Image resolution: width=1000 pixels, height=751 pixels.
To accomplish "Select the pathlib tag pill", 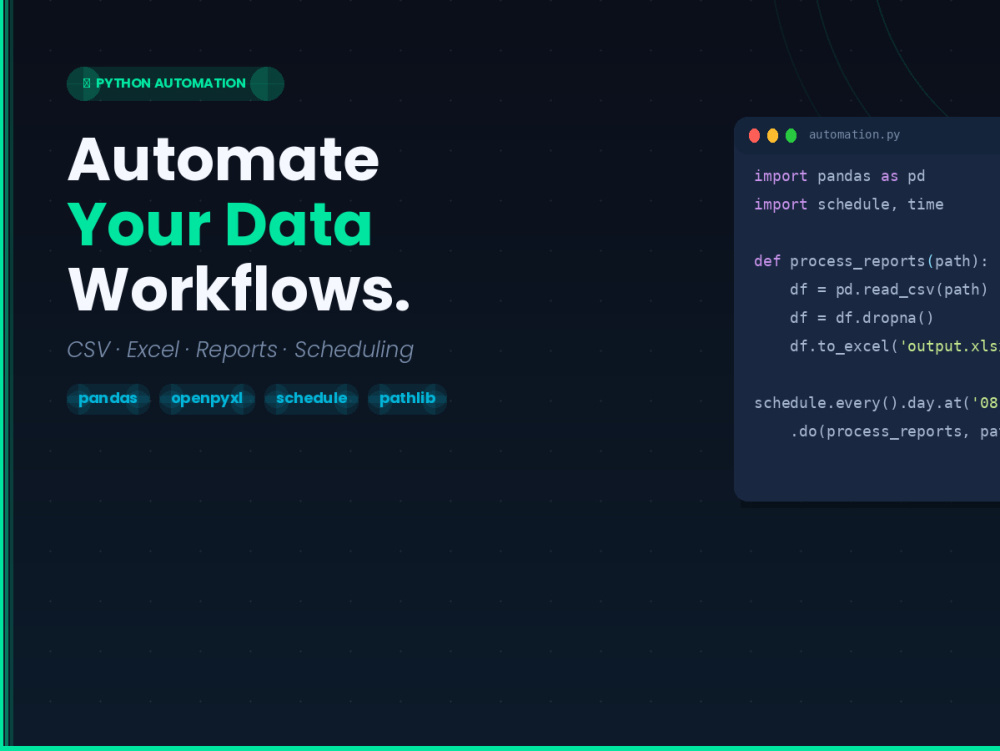I will [408, 399].
